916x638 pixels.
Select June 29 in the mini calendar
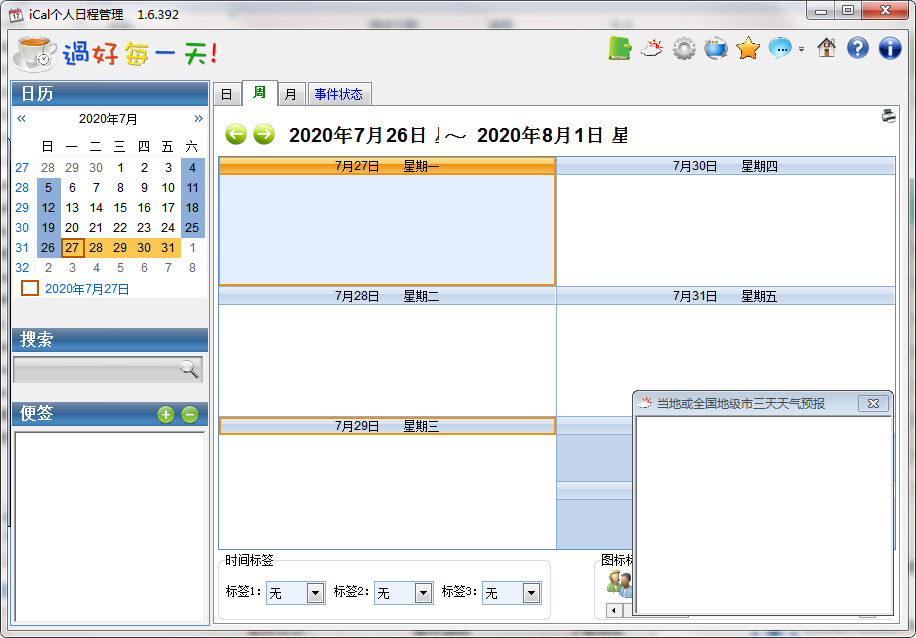click(72, 168)
